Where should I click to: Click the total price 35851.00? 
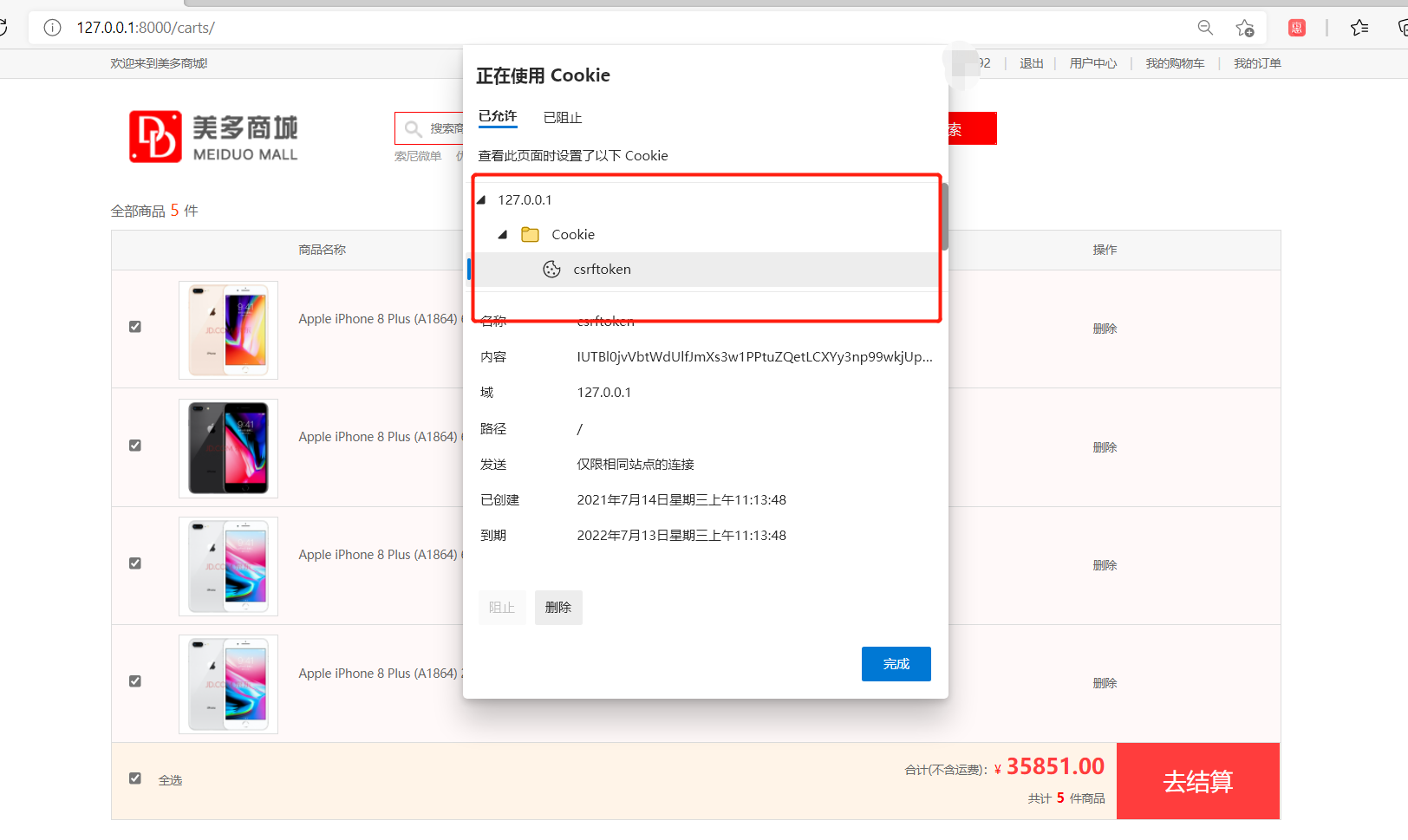[1055, 766]
